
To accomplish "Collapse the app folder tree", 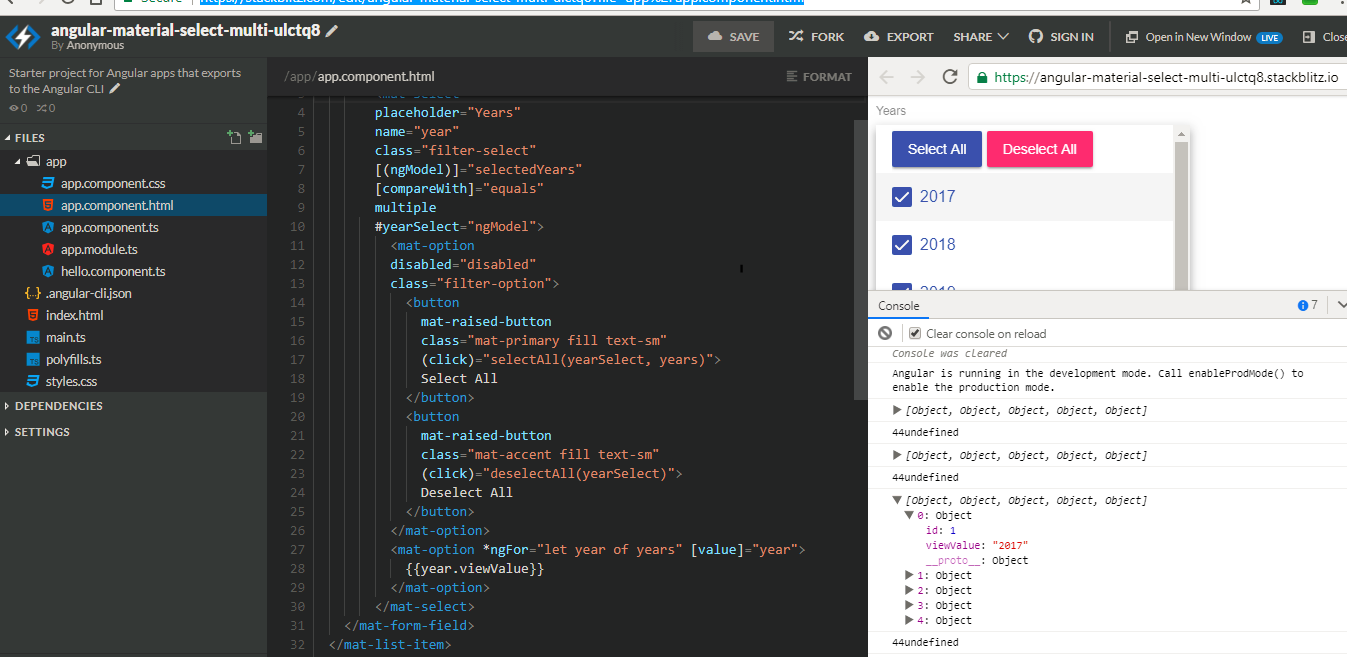I will click(16, 161).
